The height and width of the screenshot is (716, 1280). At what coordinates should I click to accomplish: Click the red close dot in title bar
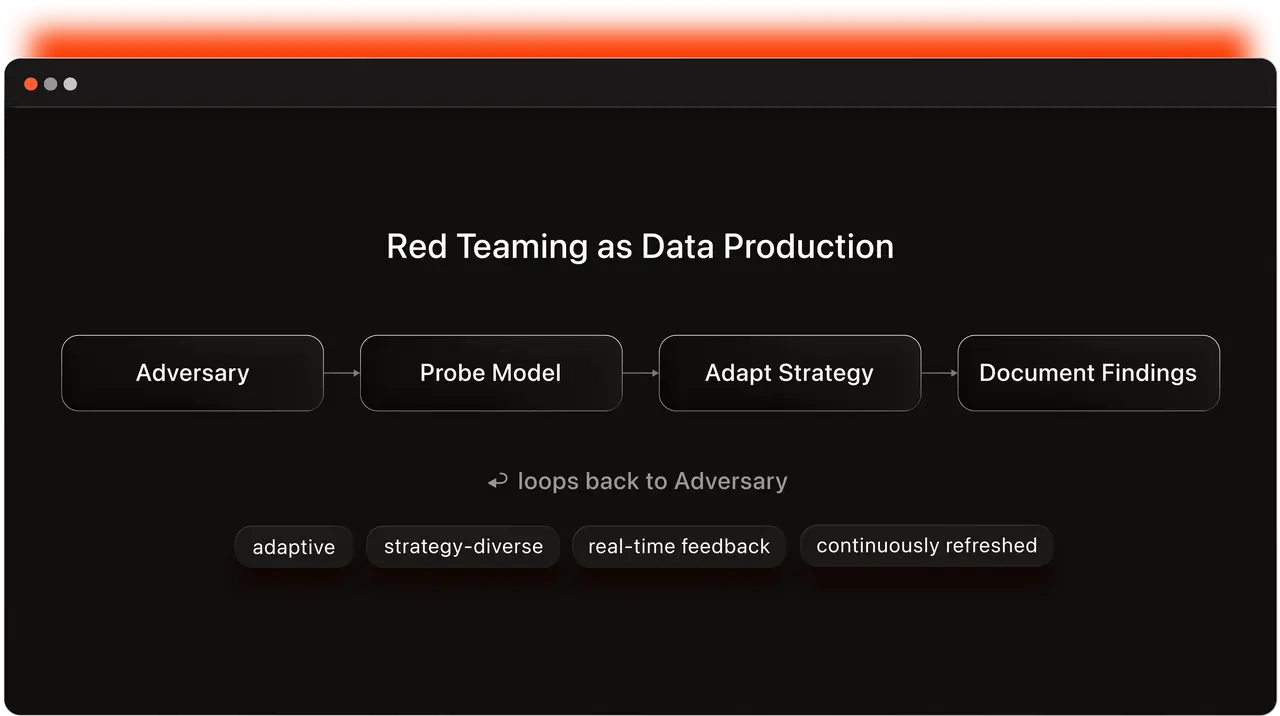31,84
